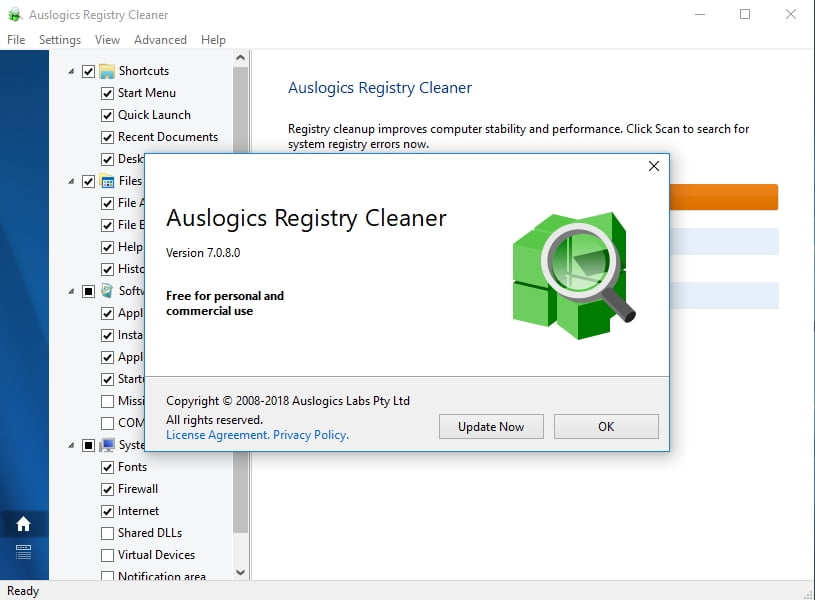This screenshot has width=815, height=600.
Task: Select the Start Menu tree item label
Action: [147, 93]
